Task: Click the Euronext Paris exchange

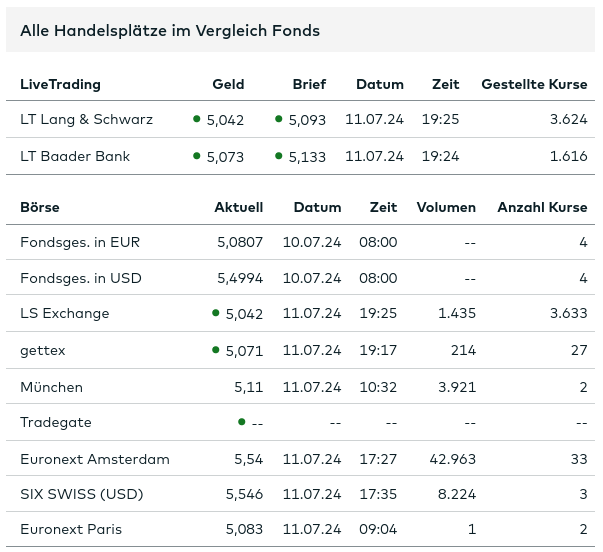Action: click(x=71, y=529)
